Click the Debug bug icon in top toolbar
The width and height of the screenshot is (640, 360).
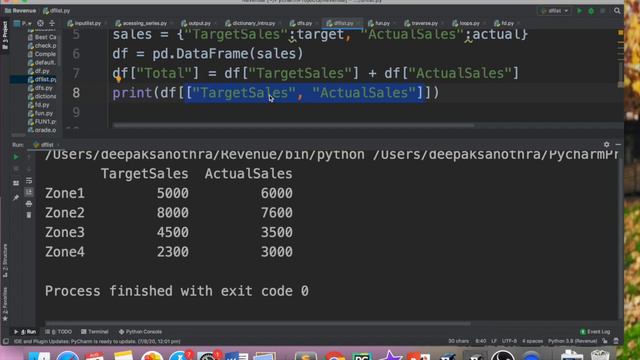click(591, 11)
